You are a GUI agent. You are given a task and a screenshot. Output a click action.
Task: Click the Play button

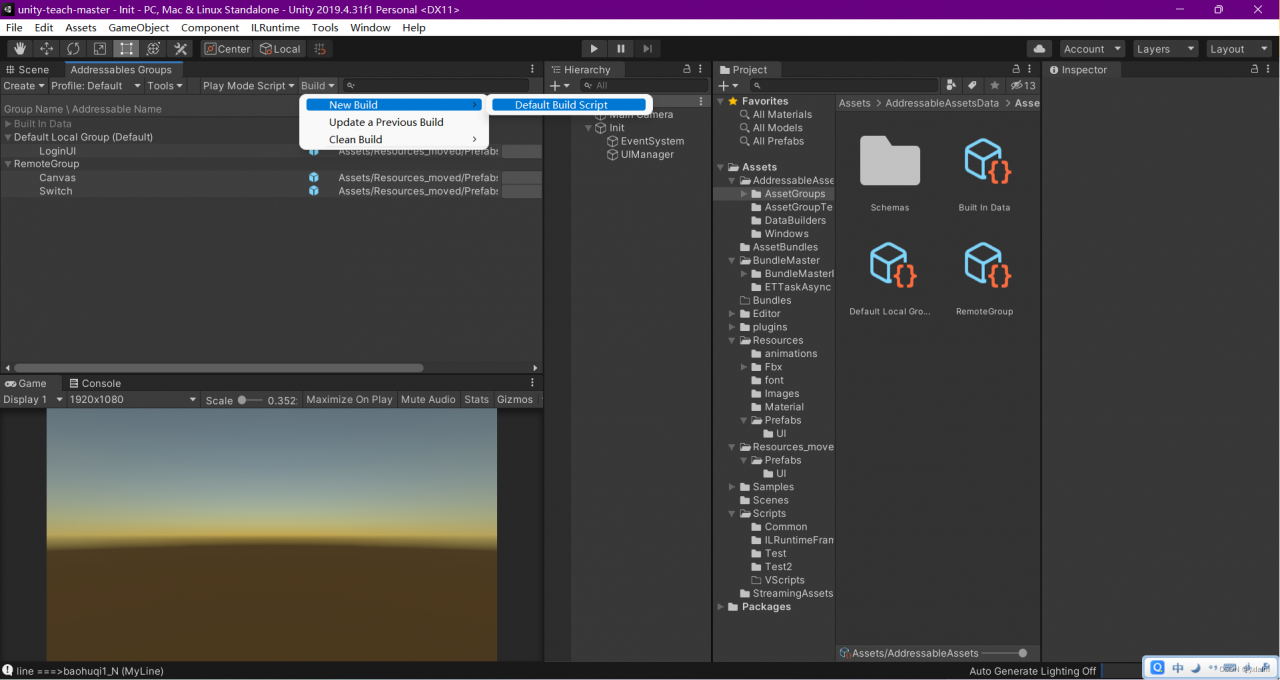click(x=594, y=49)
